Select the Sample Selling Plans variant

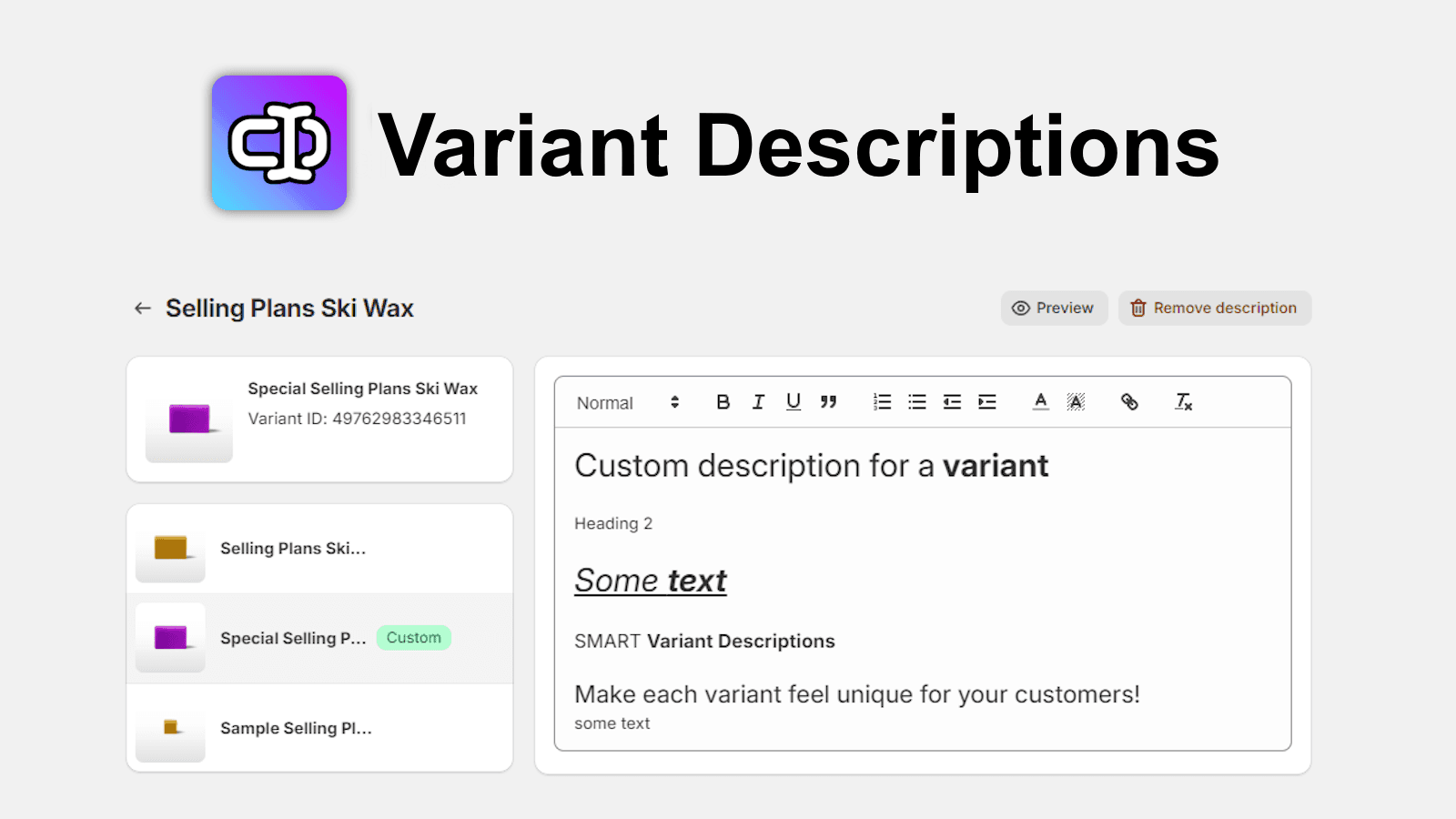coord(296,728)
